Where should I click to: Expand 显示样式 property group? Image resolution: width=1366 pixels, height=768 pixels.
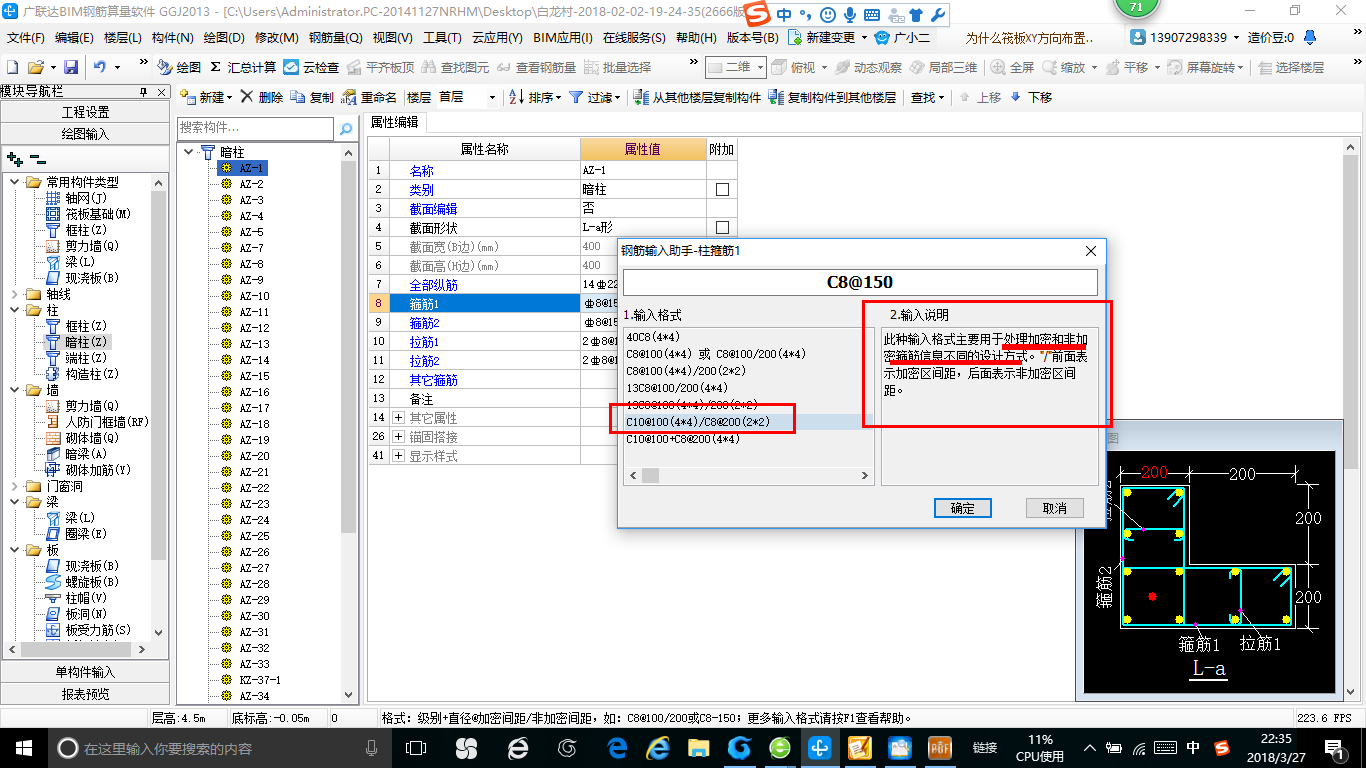click(x=398, y=455)
